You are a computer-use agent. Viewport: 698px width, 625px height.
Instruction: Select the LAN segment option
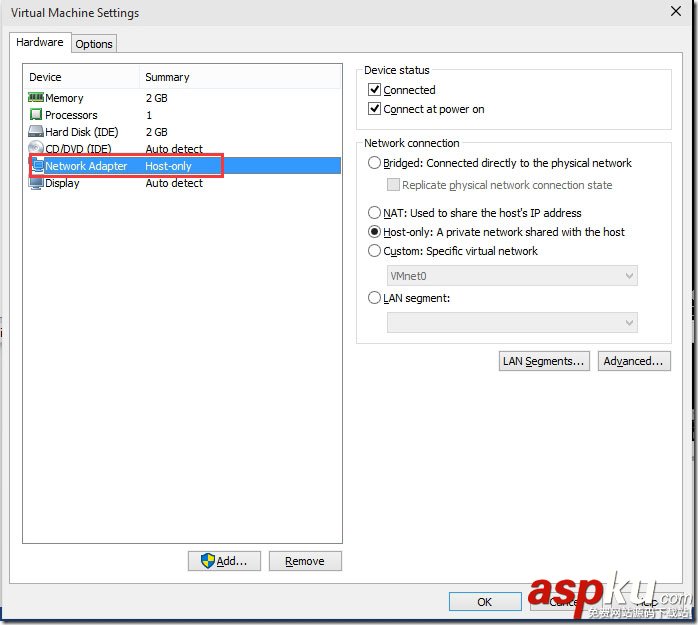tap(374, 298)
